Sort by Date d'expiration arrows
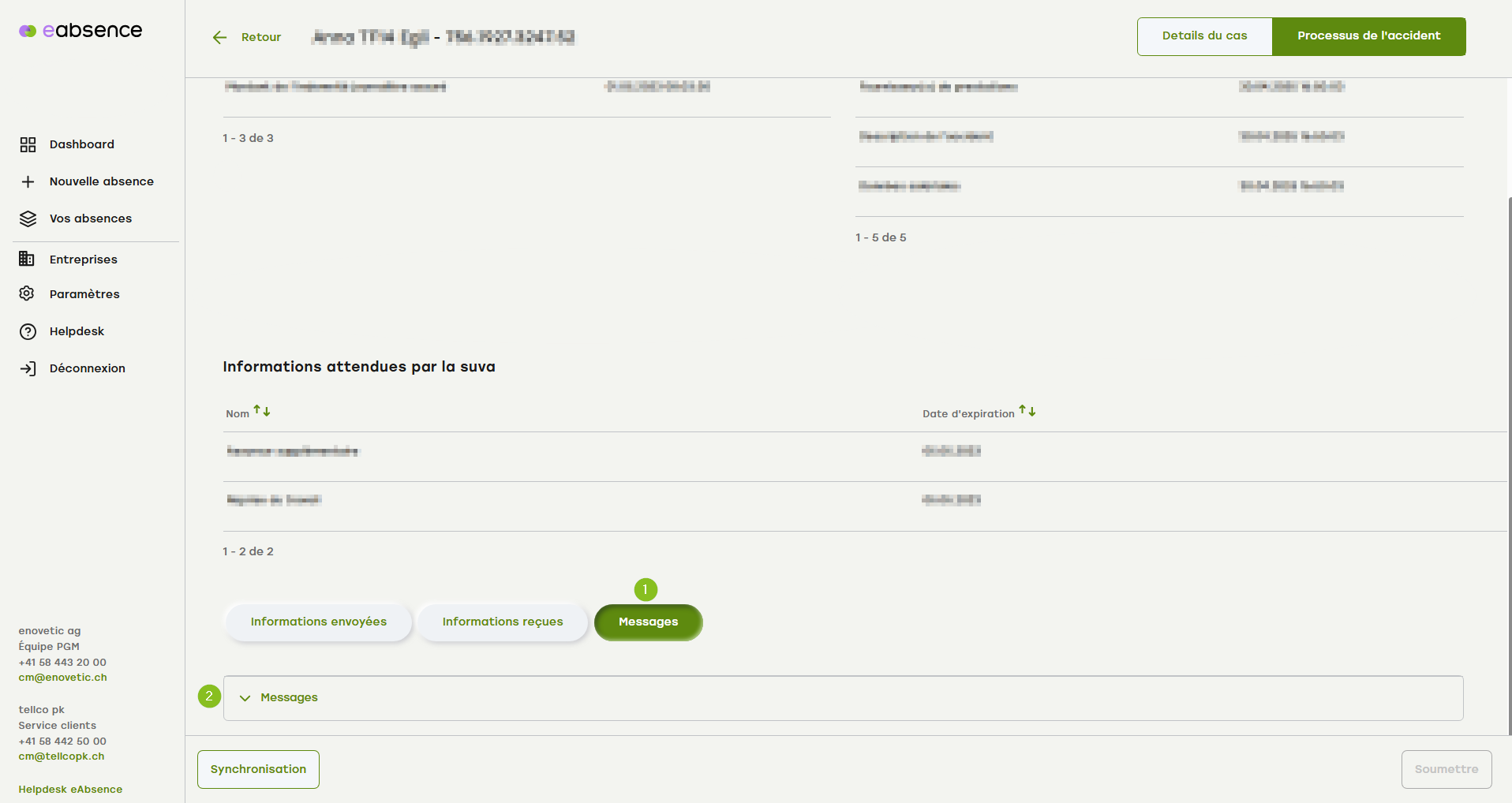 [1027, 411]
